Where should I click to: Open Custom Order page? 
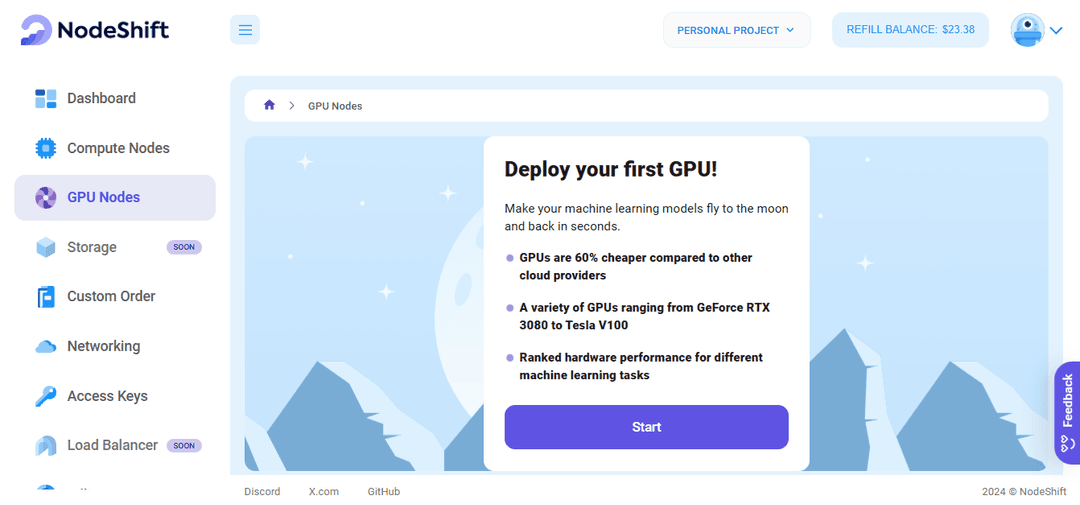[x=115, y=296]
